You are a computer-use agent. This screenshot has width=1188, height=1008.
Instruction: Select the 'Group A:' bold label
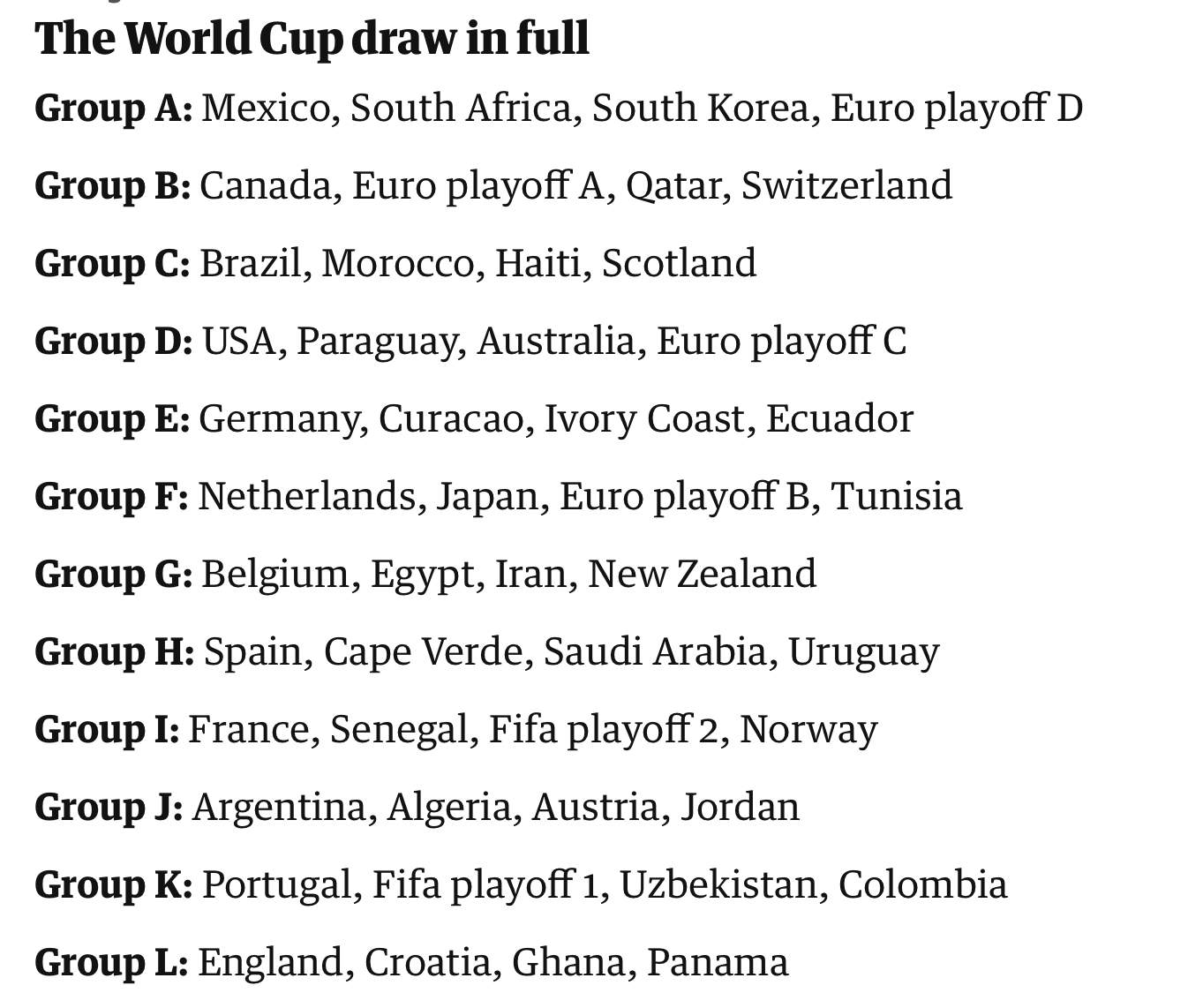[114, 109]
